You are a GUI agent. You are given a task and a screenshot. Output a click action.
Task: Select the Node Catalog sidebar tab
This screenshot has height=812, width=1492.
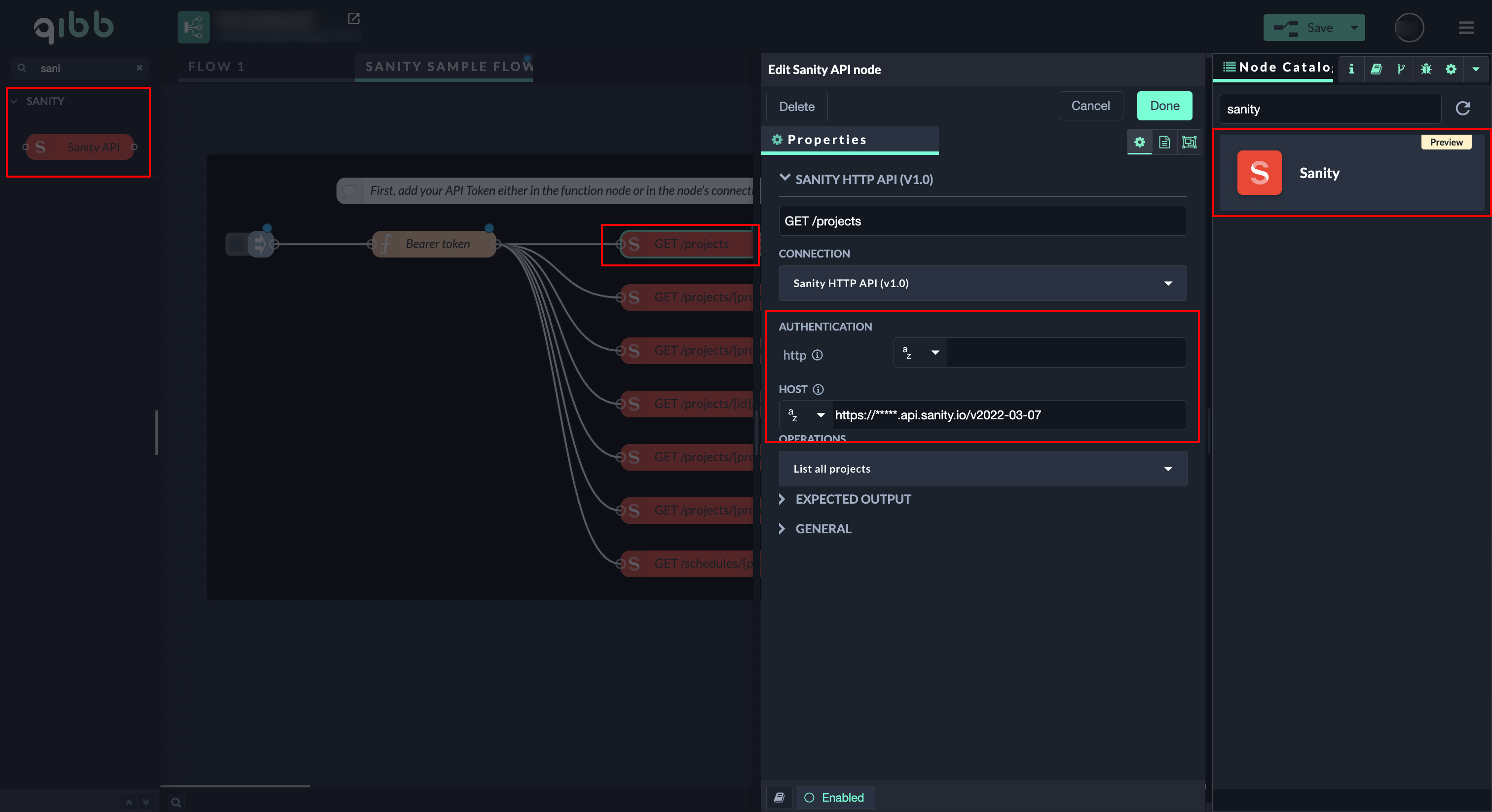pos(1276,68)
